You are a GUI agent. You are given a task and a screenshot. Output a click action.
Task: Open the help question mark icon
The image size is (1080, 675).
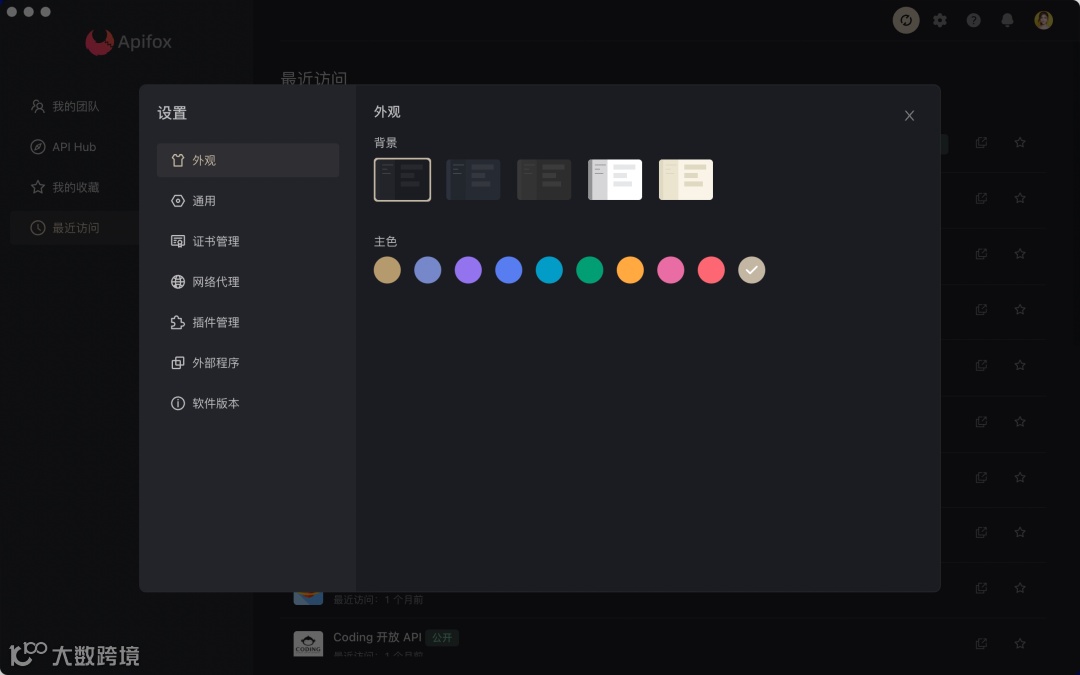coord(973,20)
